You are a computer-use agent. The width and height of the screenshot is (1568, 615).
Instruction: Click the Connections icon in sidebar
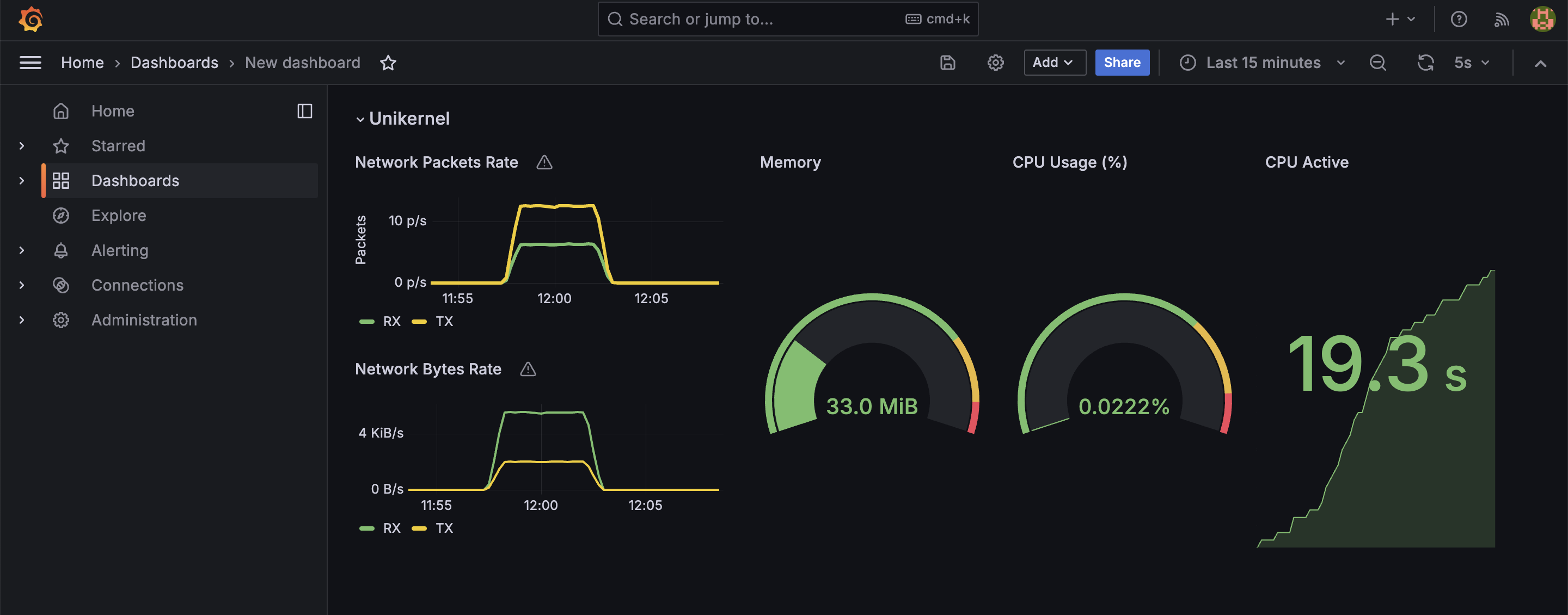(x=61, y=285)
